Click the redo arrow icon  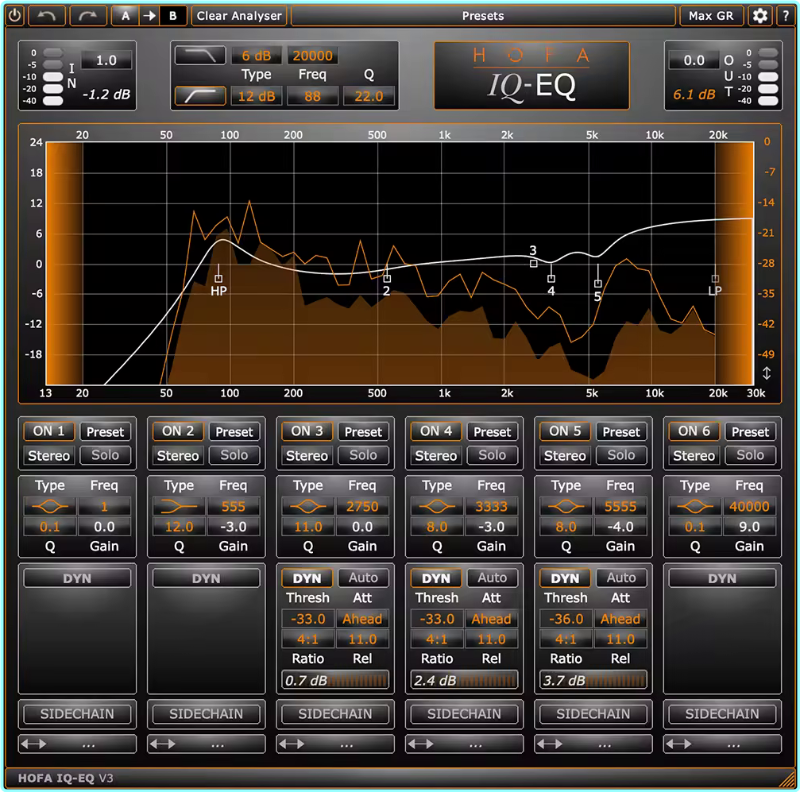point(88,16)
